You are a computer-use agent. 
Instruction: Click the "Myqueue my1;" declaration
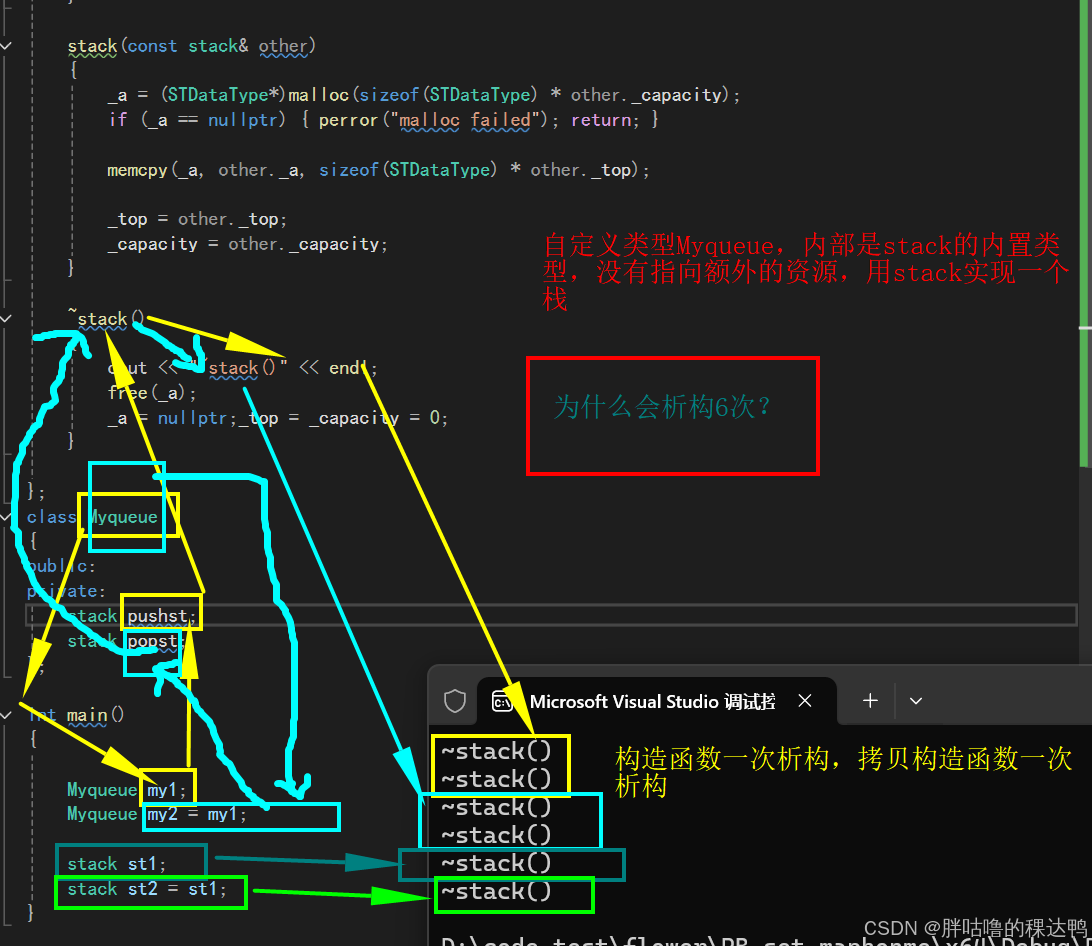coord(127,790)
